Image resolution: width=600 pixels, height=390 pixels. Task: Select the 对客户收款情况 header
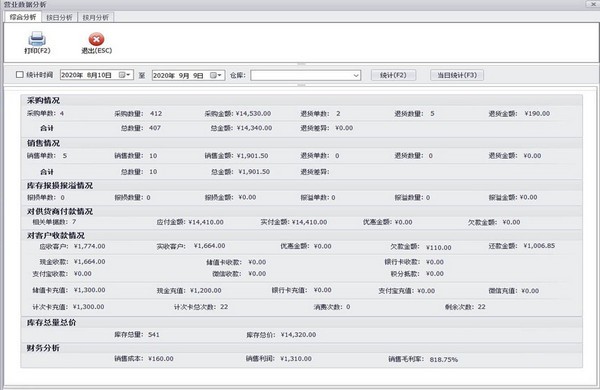[x=56, y=235]
